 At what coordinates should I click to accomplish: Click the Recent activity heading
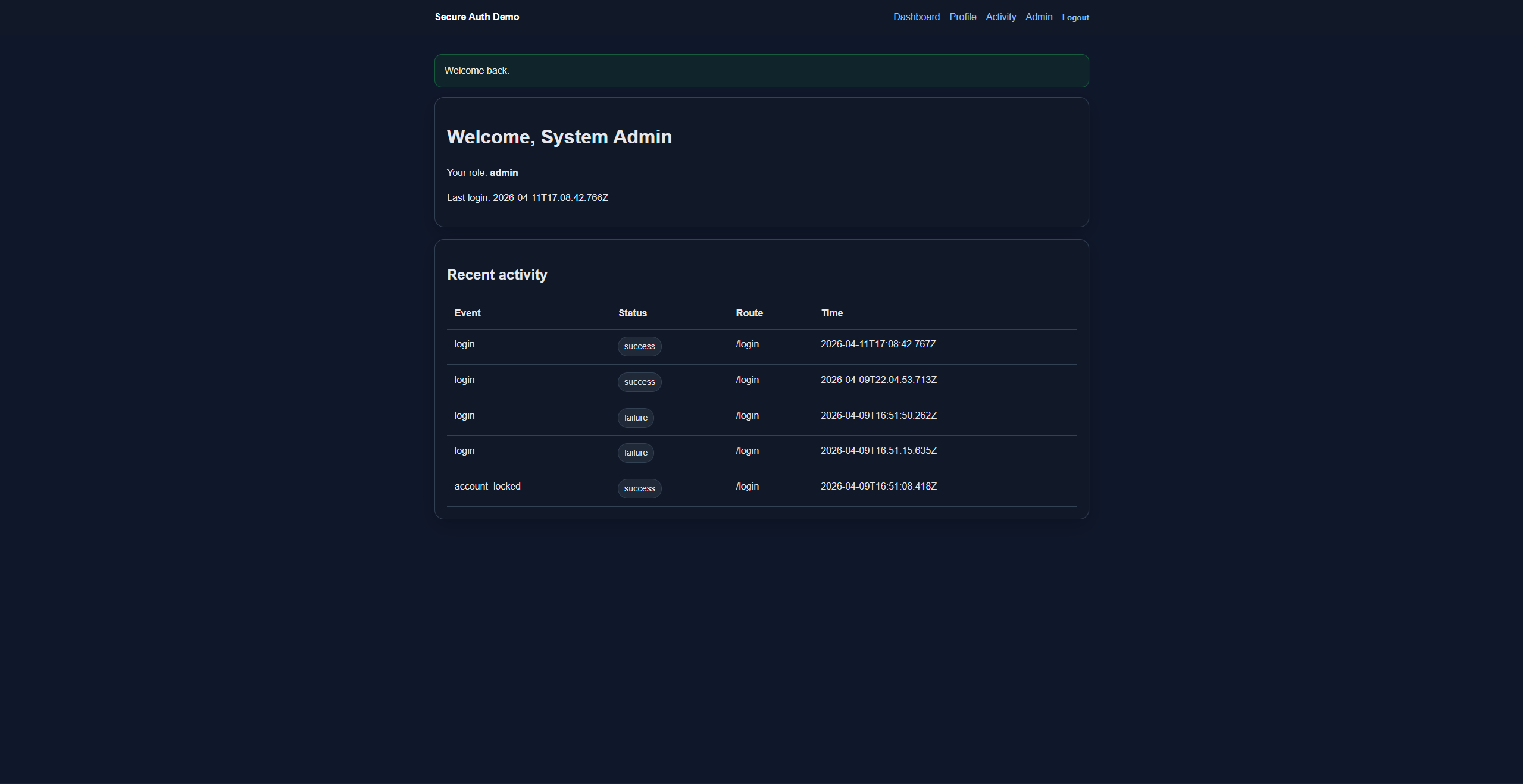tap(497, 274)
